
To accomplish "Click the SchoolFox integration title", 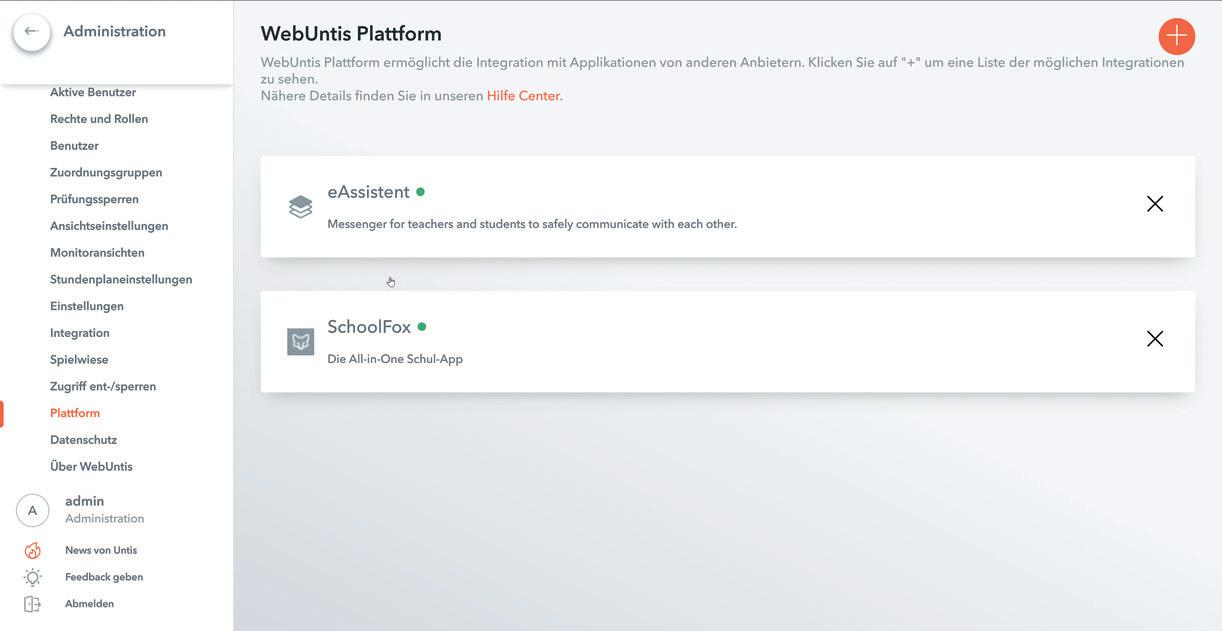I will coord(369,327).
